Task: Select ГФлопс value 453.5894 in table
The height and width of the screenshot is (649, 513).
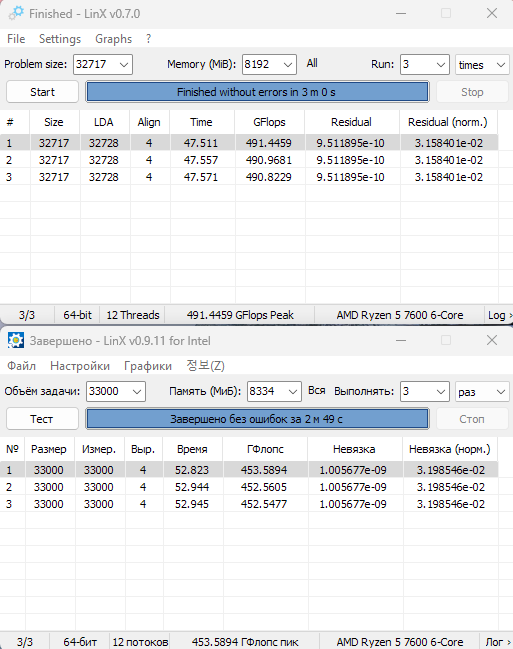Action: pyautogui.click(x=264, y=470)
